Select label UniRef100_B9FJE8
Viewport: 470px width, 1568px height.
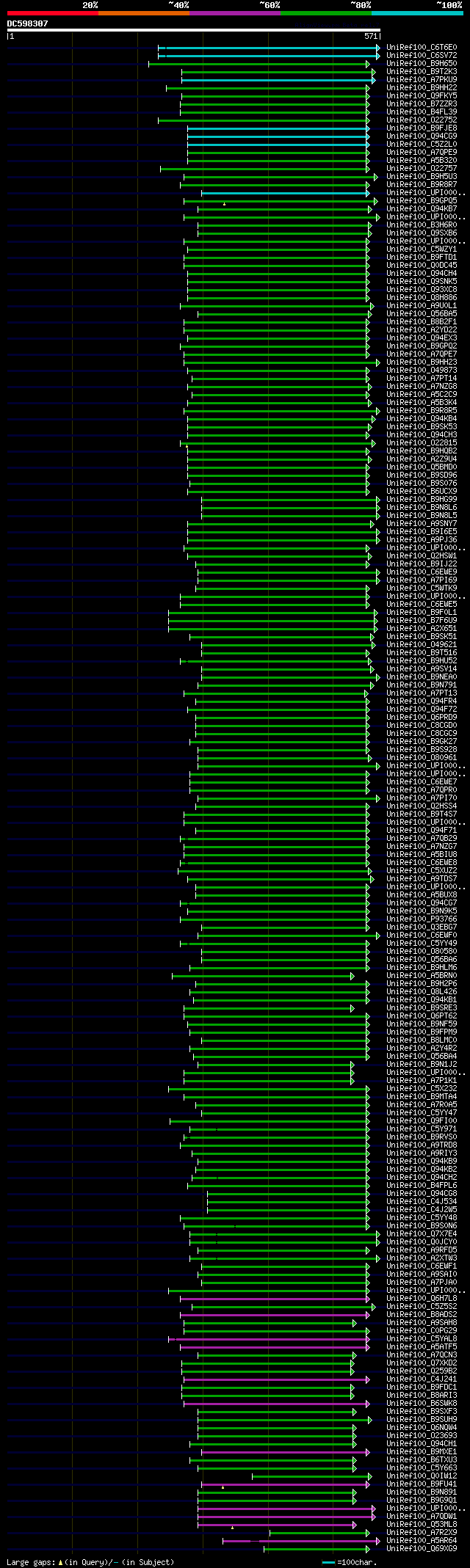pos(422,128)
